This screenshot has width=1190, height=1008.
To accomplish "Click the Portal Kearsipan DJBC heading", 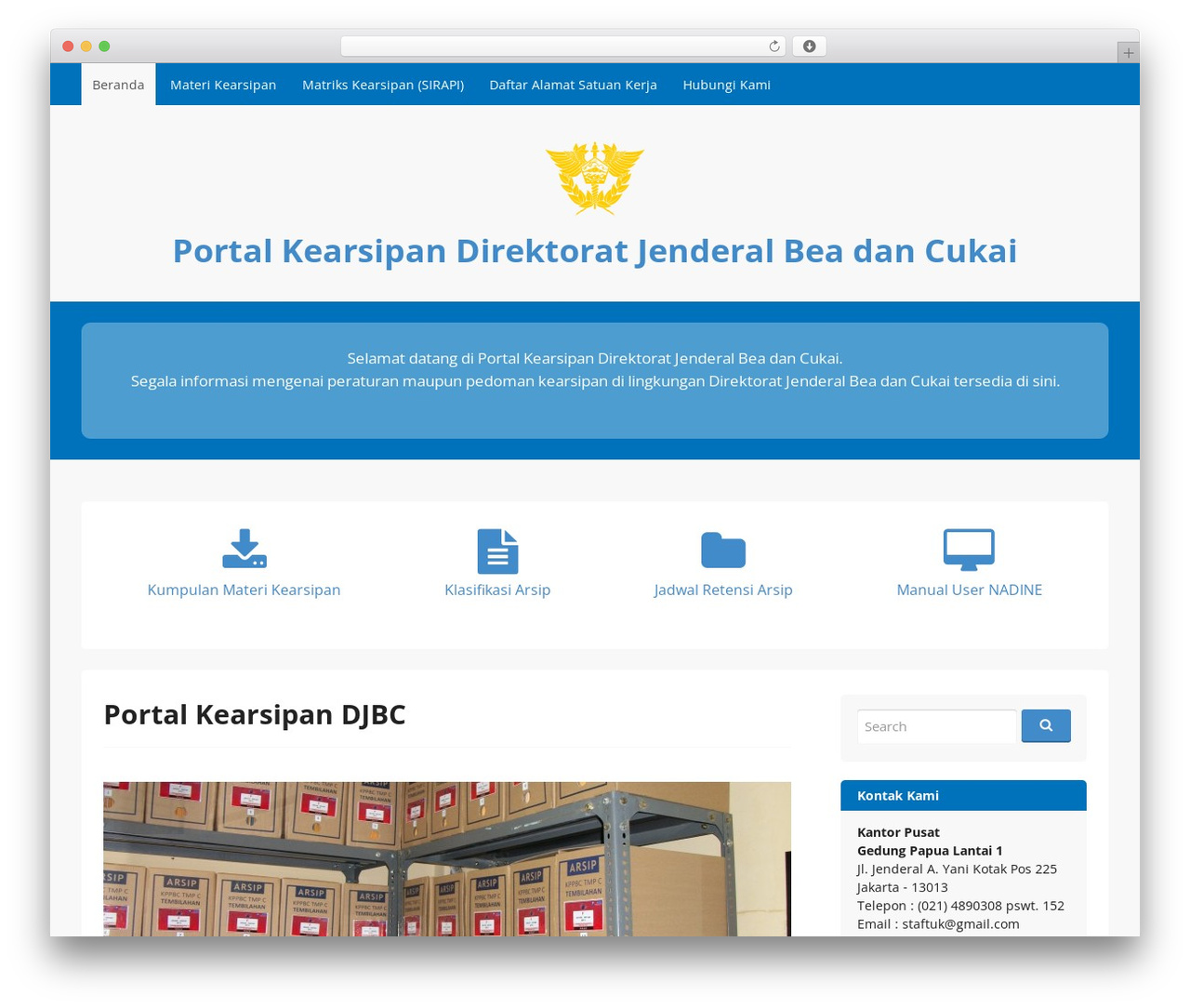I will 255,714.
